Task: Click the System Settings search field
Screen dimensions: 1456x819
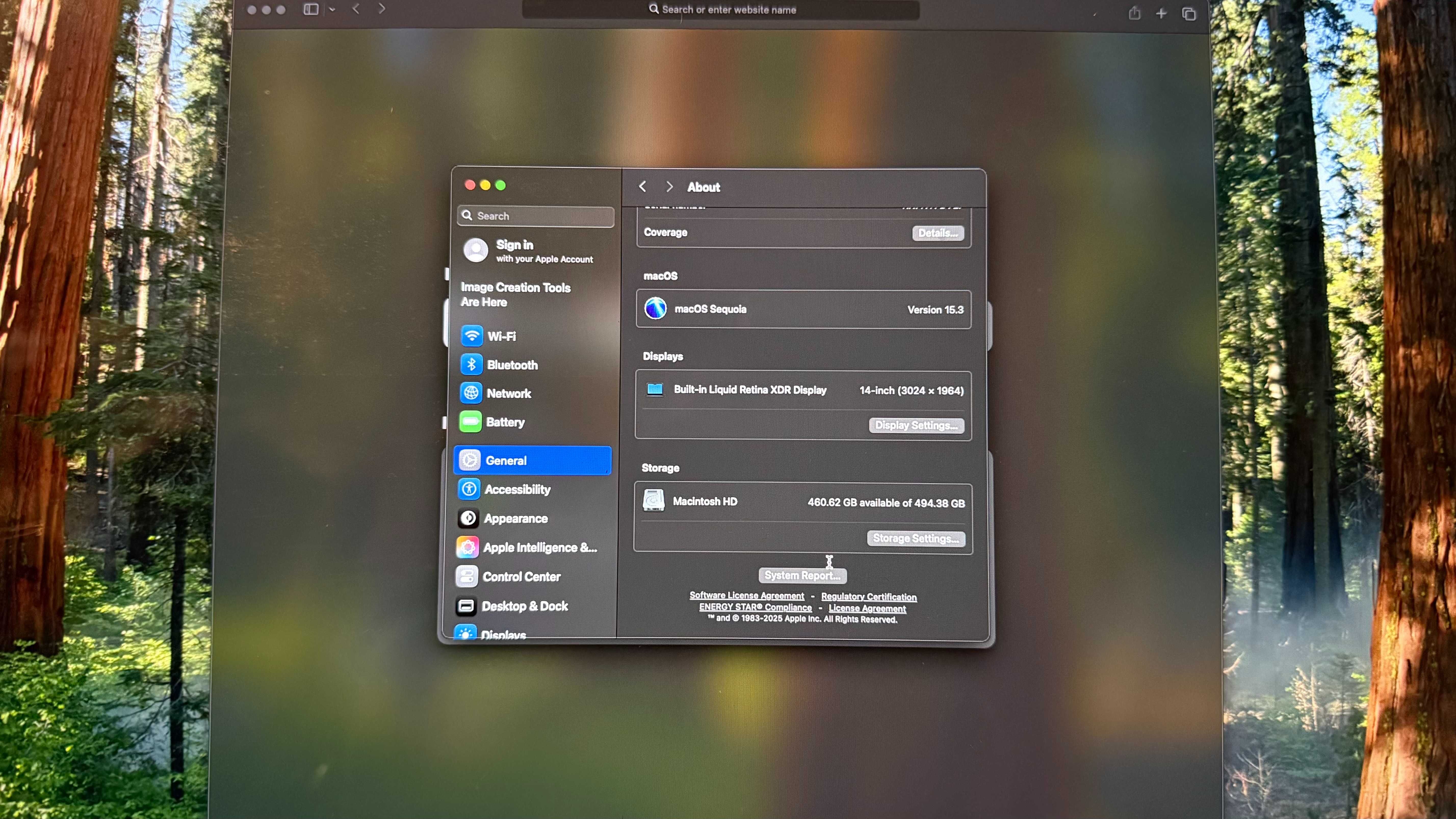Action: (536, 216)
